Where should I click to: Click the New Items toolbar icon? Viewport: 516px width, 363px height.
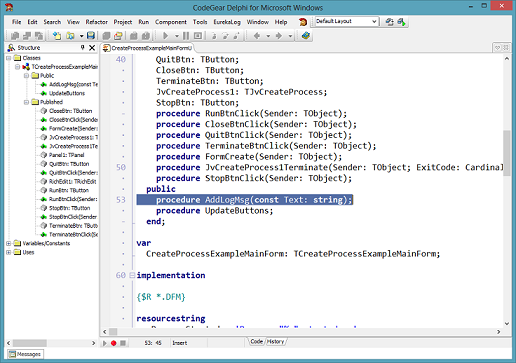(x=57, y=35)
